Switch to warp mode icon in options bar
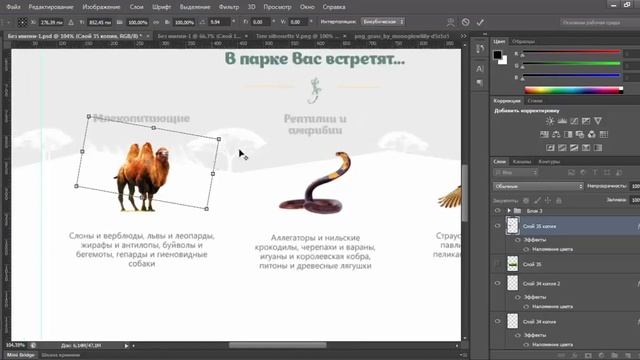 click(x=451, y=22)
